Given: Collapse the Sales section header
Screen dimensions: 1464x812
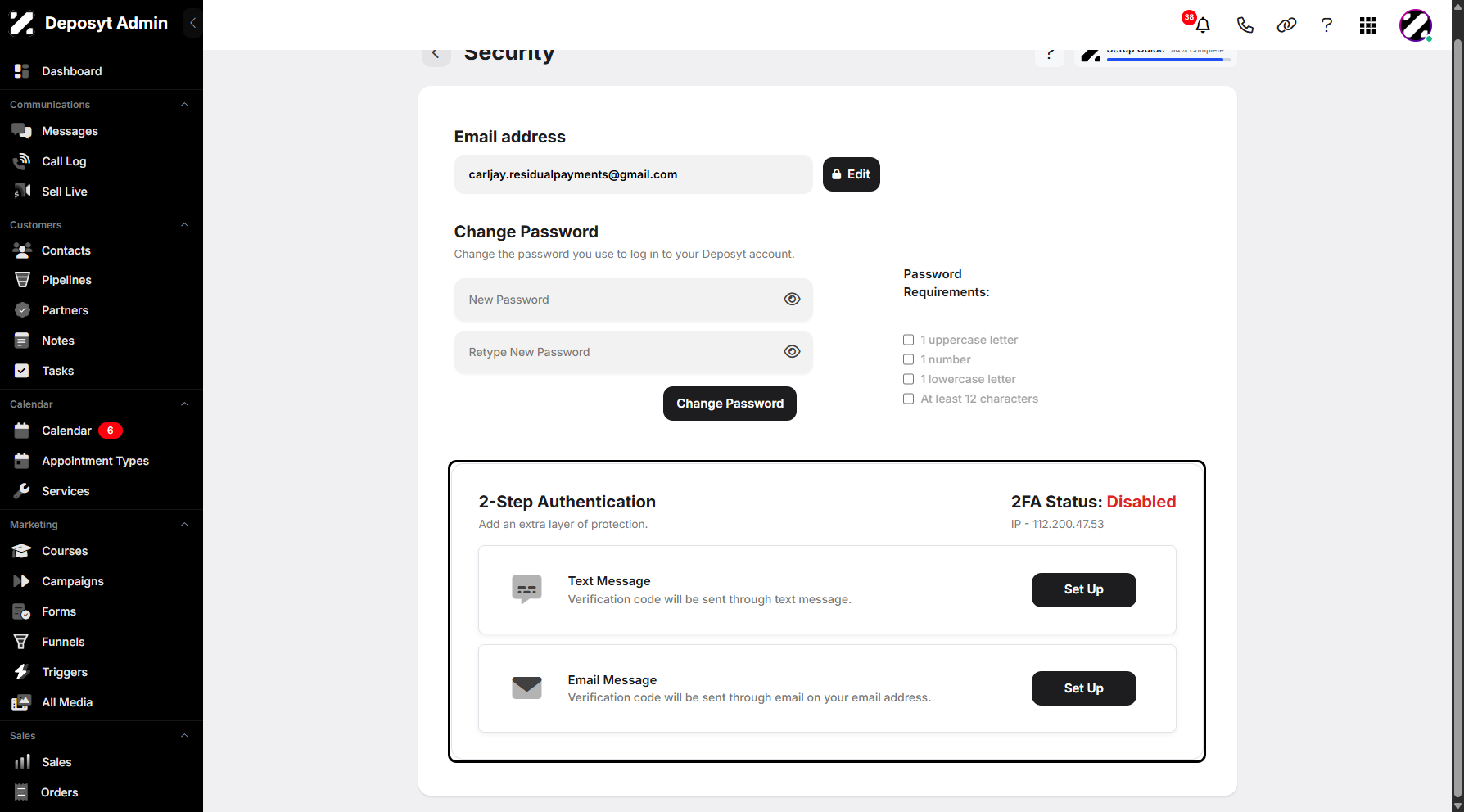Looking at the screenshot, I should tap(184, 736).
